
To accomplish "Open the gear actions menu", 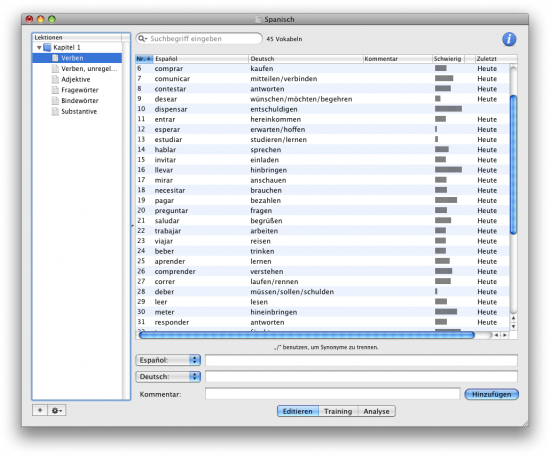I will point(56,410).
